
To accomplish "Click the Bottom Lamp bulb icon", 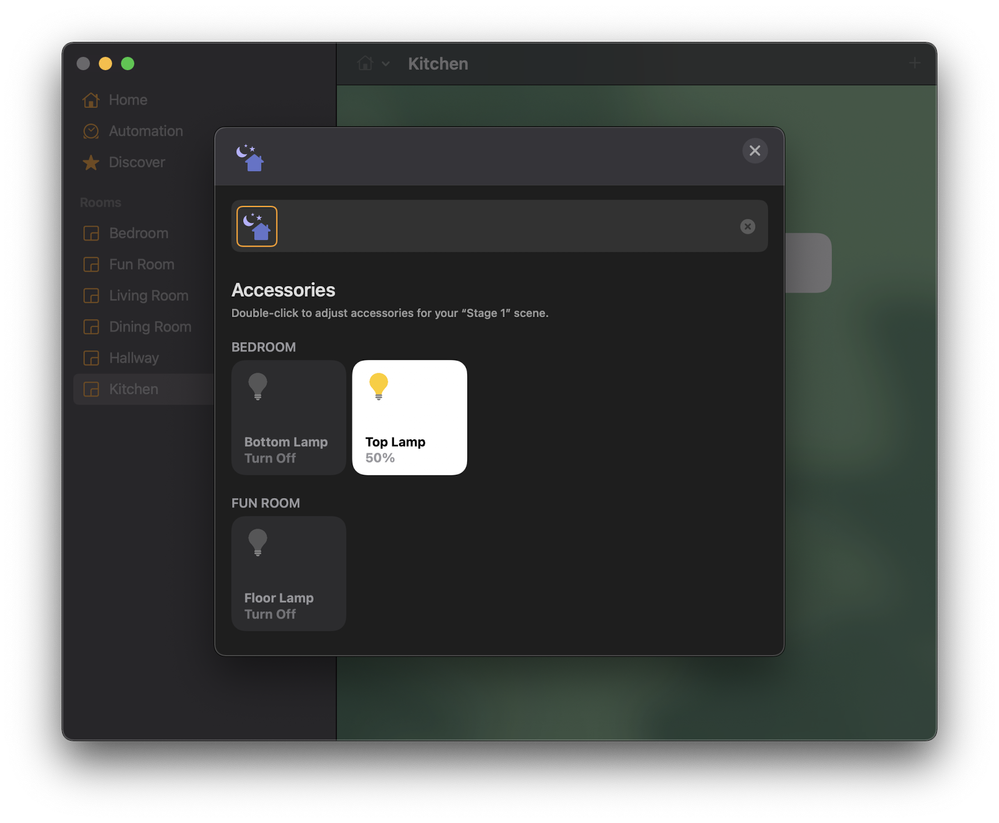I will pos(258,386).
